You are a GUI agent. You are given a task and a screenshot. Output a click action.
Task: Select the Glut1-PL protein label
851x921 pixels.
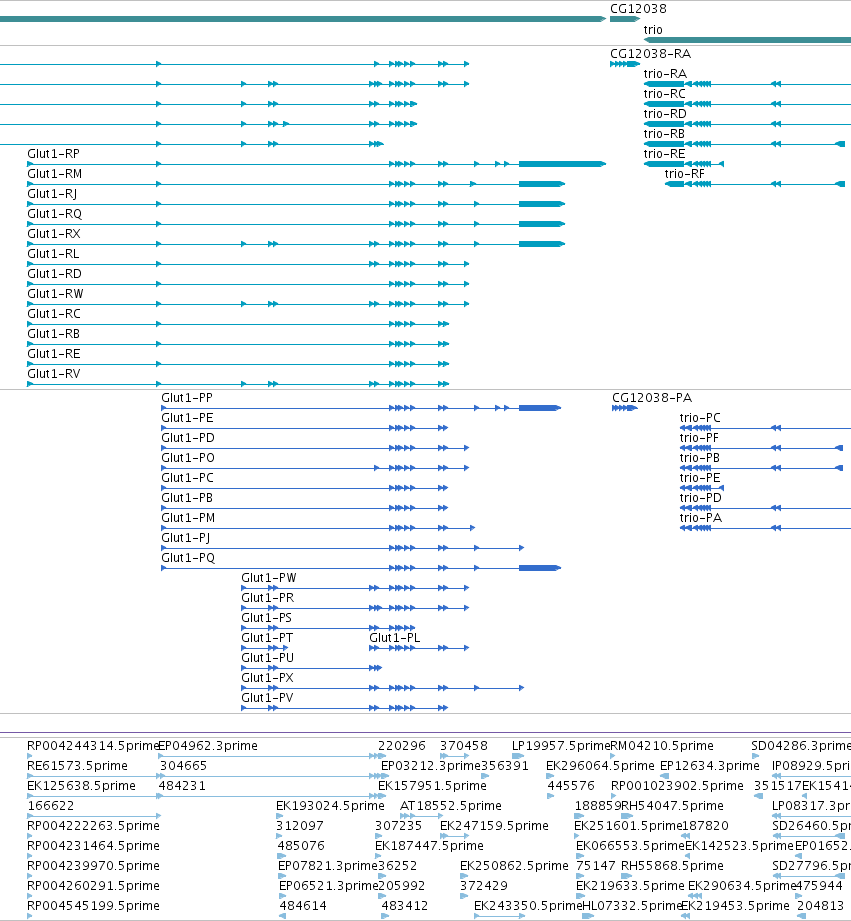tap(395, 637)
